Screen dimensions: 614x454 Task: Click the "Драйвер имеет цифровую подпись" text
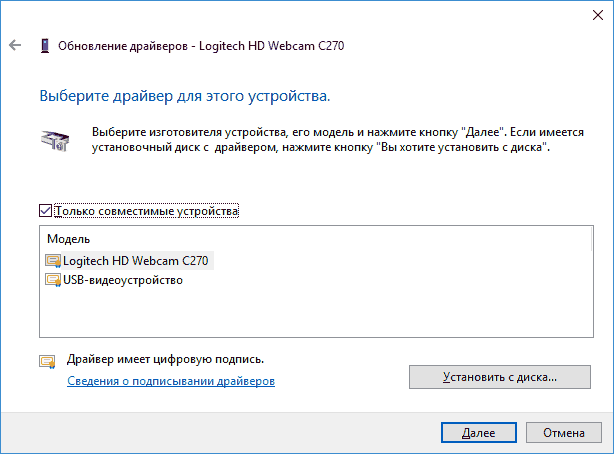(x=165, y=358)
